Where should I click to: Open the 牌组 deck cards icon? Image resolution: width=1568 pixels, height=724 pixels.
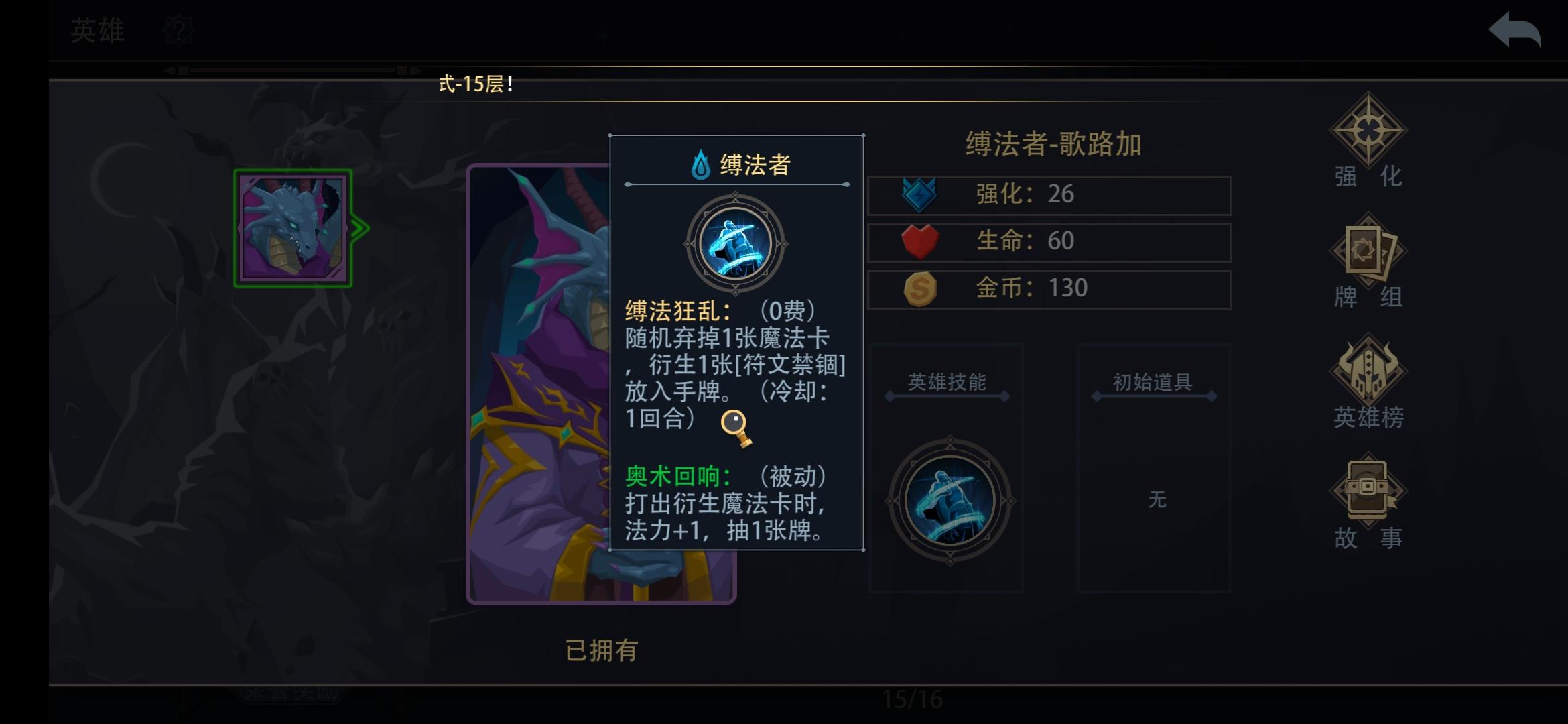[1368, 251]
